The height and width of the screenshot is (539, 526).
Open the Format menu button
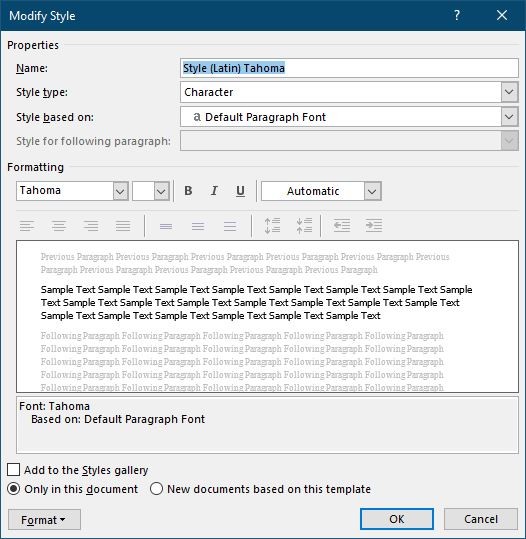(x=44, y=520)
